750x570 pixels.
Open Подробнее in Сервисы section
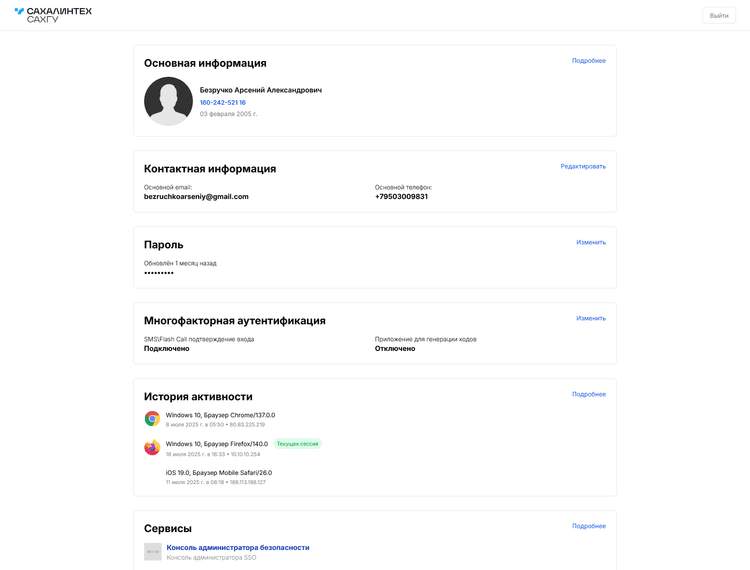point(589,526)
